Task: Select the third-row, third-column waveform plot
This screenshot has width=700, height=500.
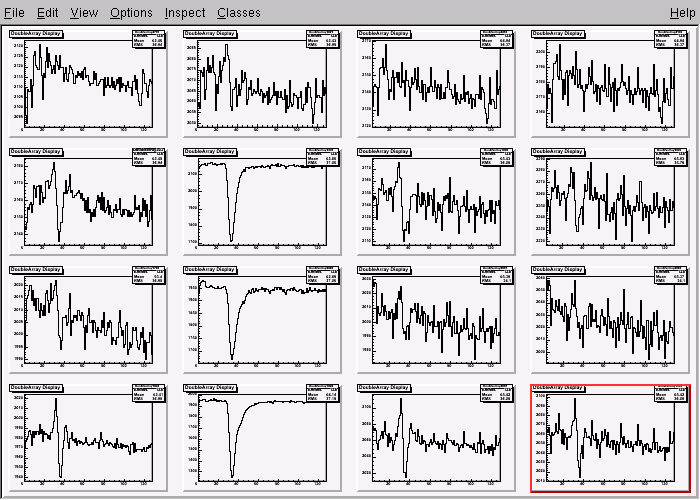Action: pos(436,320)
